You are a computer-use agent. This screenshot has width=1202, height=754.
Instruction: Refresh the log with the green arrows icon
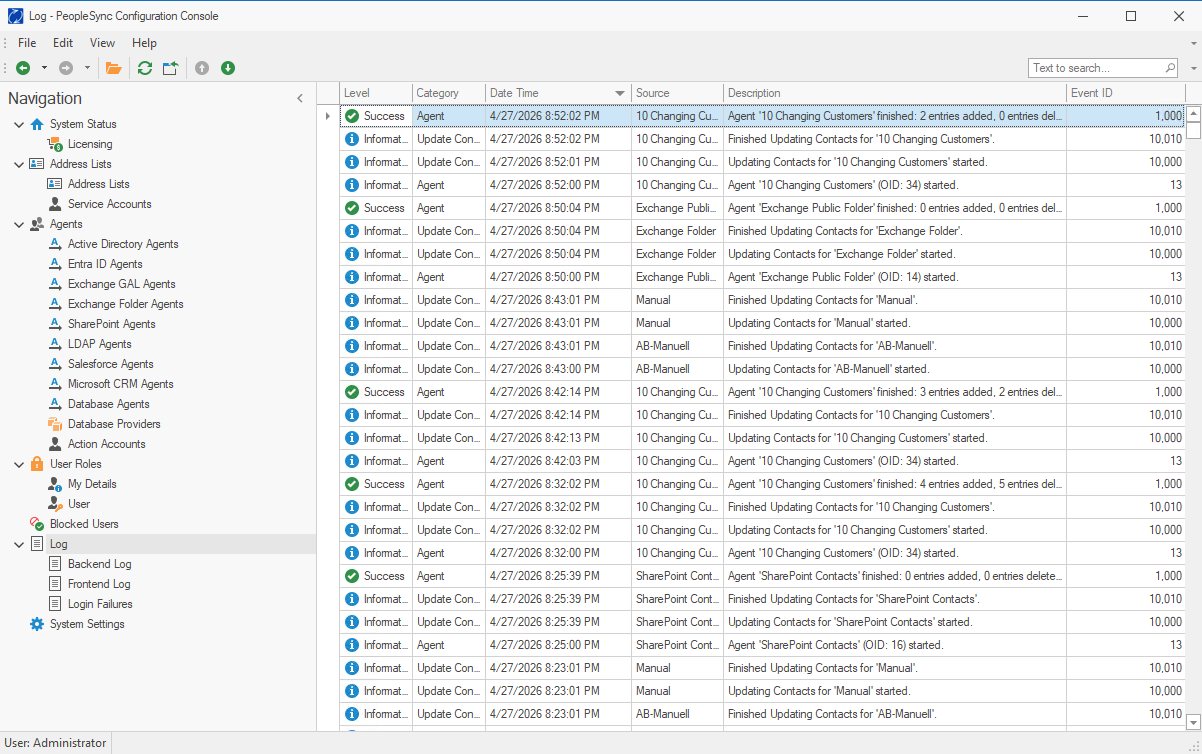click(145, 68)
